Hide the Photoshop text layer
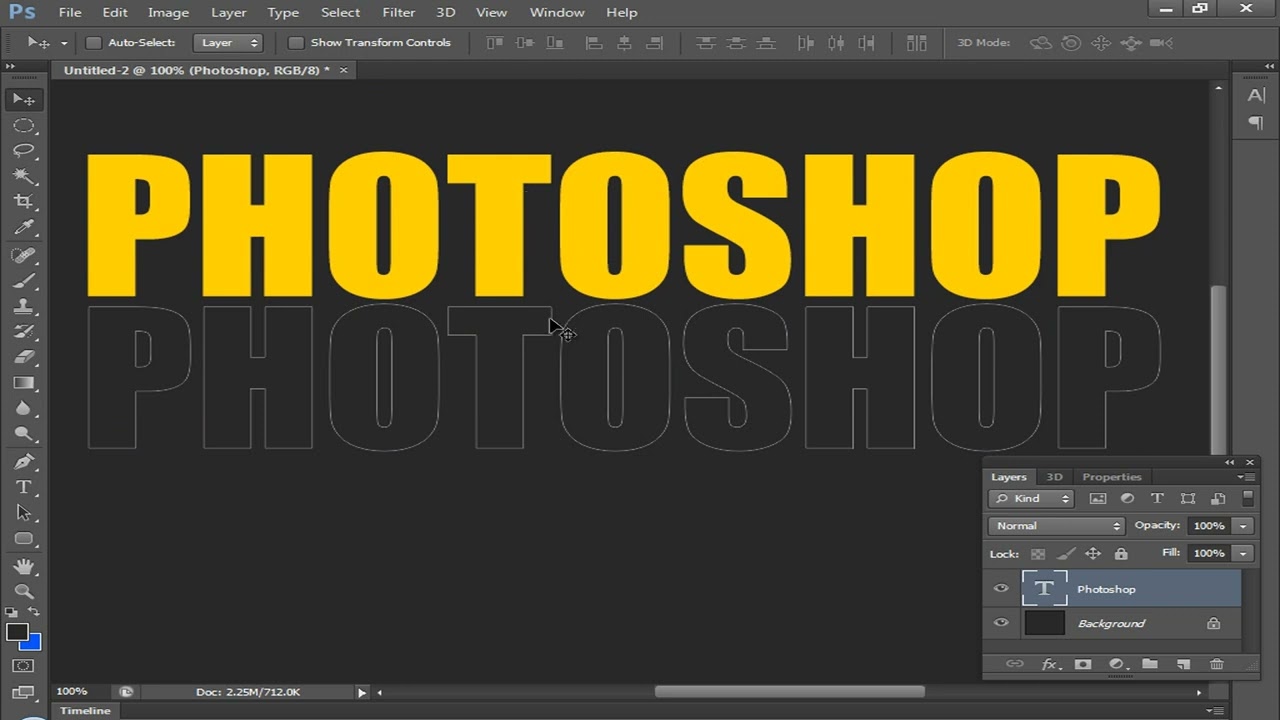1280x720 pixels. click(1001, 589)
